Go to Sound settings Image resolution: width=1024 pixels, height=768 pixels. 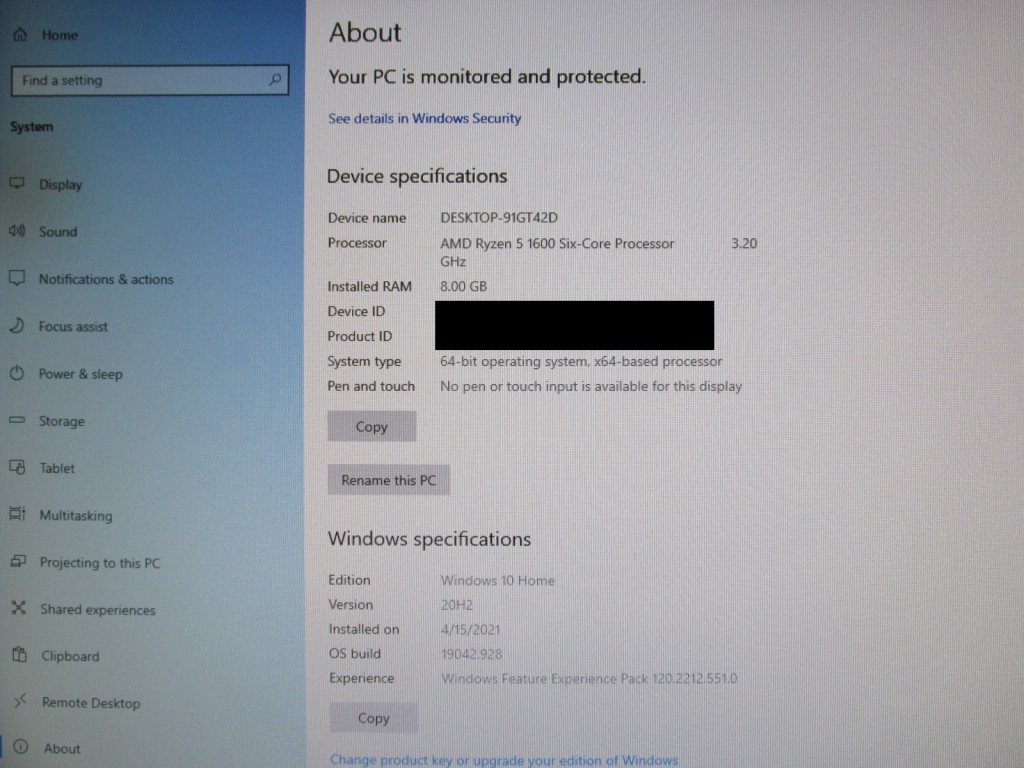click(x=58, y=232)
